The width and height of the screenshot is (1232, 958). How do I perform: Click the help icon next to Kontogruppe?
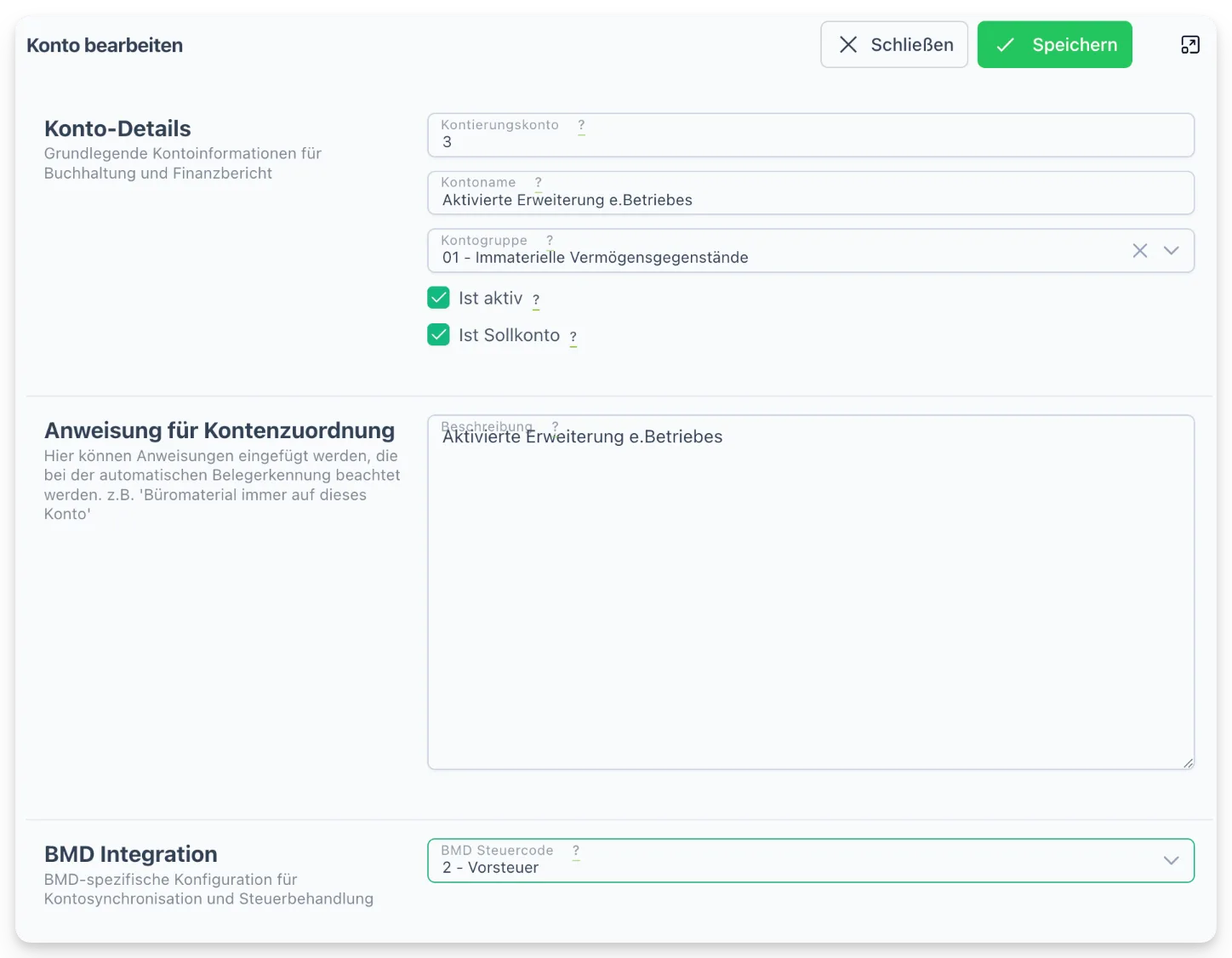(550, 241)
